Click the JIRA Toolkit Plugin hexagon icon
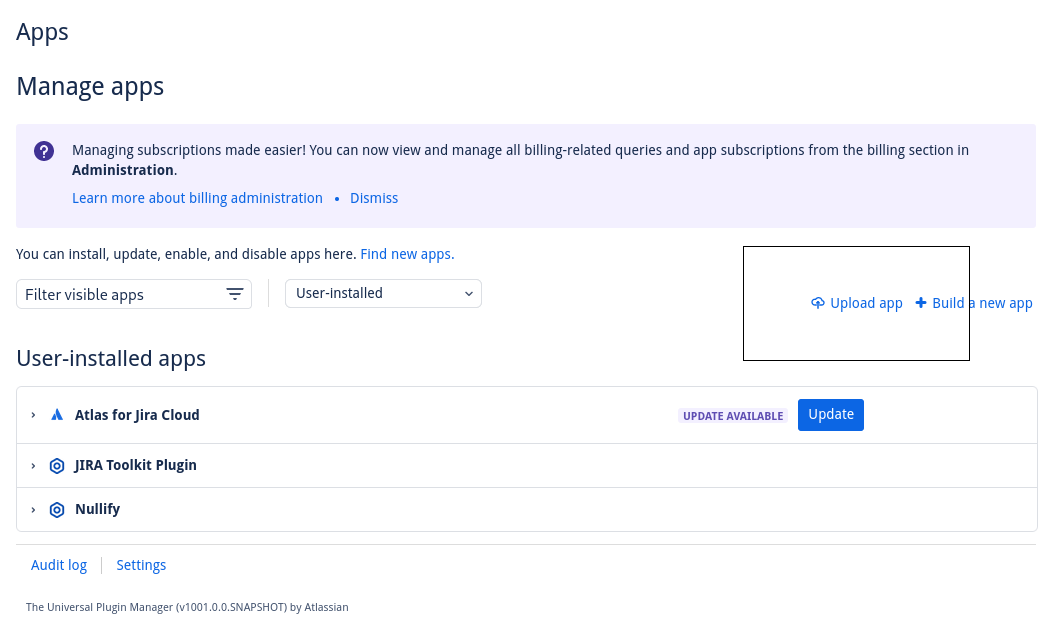1061x636 pixels. tap(57, 466)
